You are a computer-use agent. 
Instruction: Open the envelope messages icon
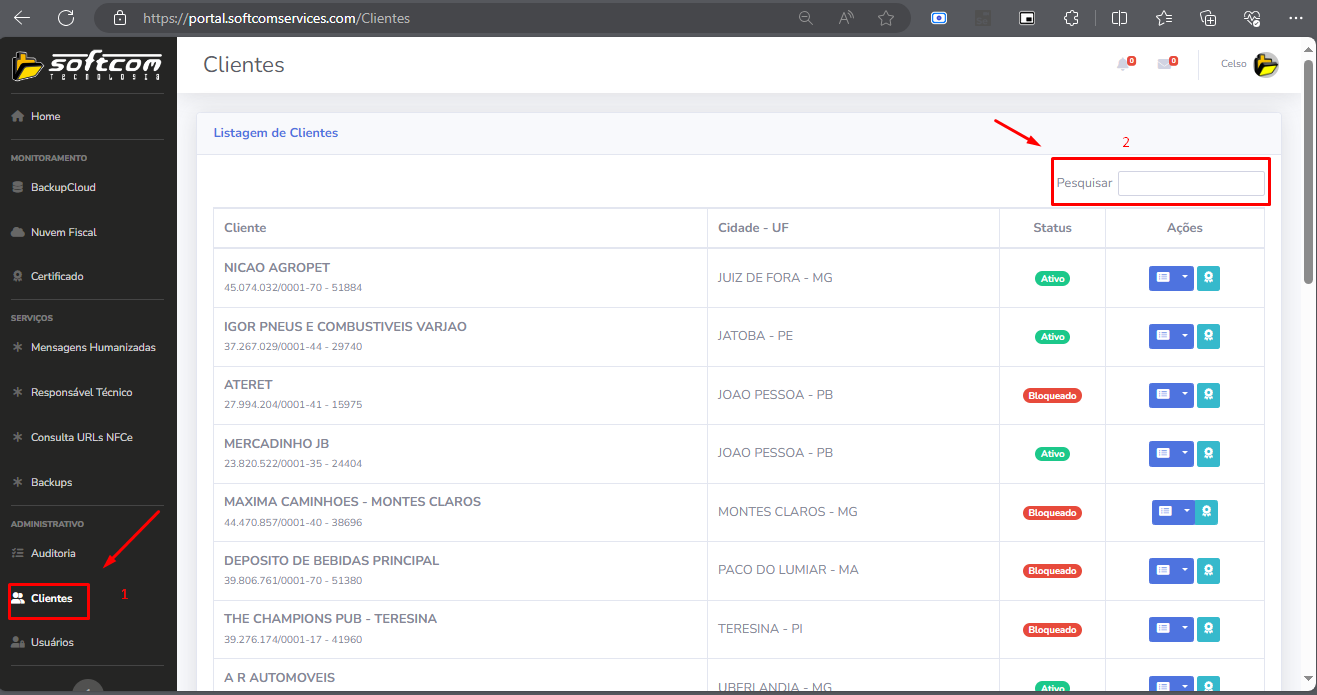(x=1164, y=65)
